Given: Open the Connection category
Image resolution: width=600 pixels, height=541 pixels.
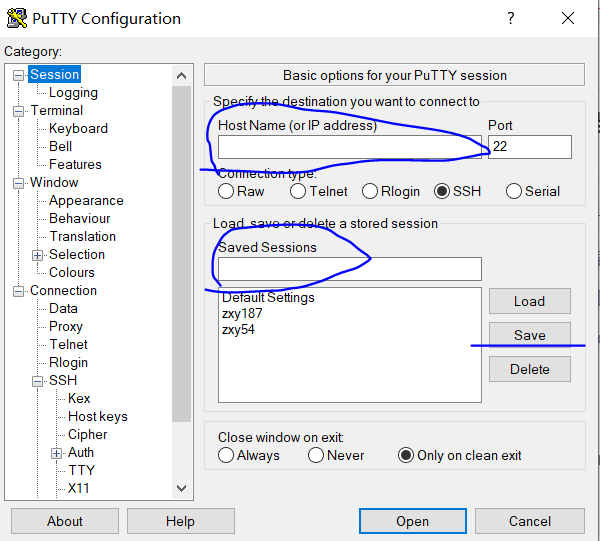Looking at the screenshot, I should 63,290.
